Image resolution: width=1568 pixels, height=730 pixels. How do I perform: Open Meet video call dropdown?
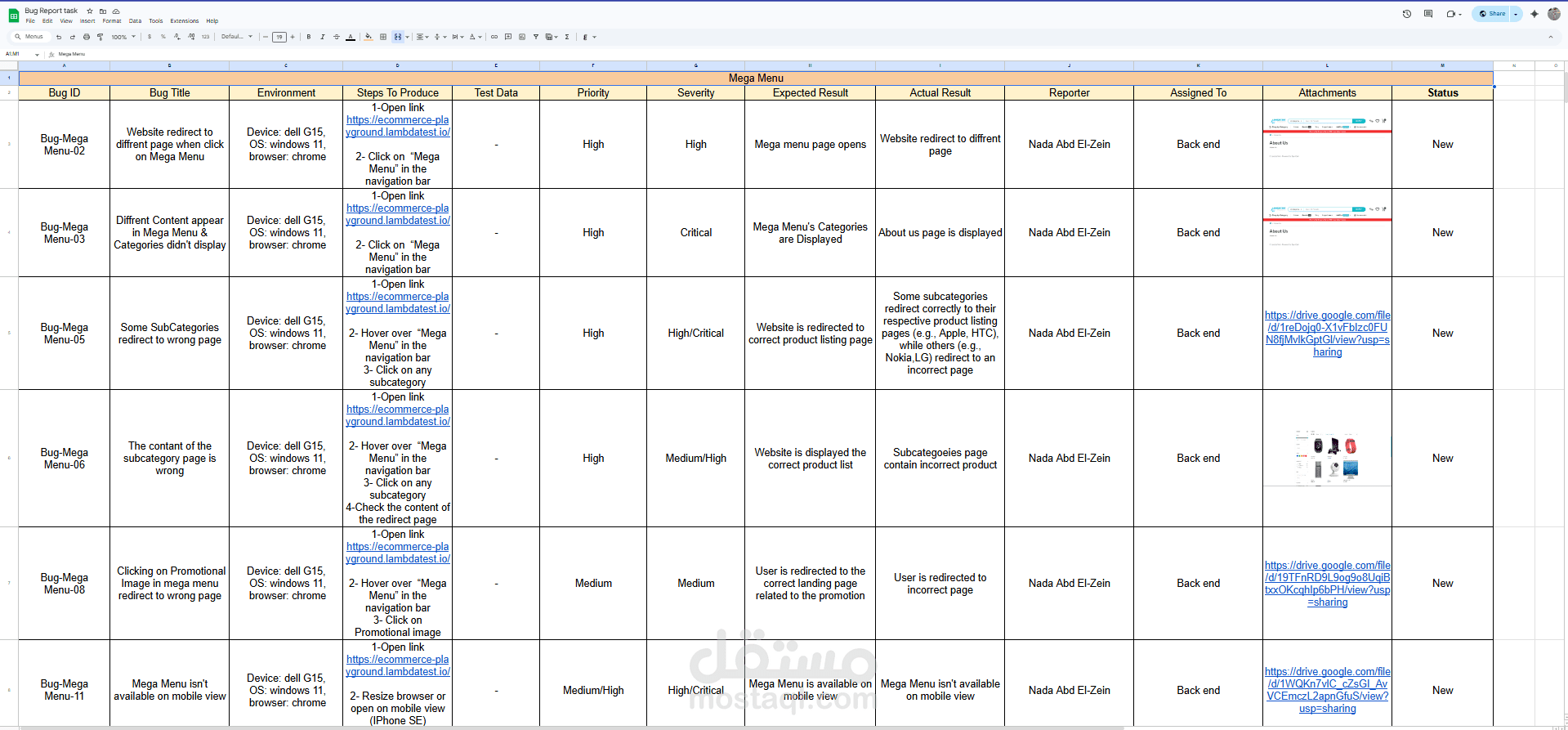click(1454, 14)
